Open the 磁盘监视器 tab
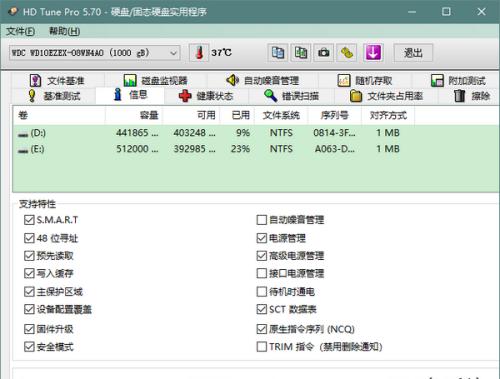 pyautogui.click(x=155, y=80)
